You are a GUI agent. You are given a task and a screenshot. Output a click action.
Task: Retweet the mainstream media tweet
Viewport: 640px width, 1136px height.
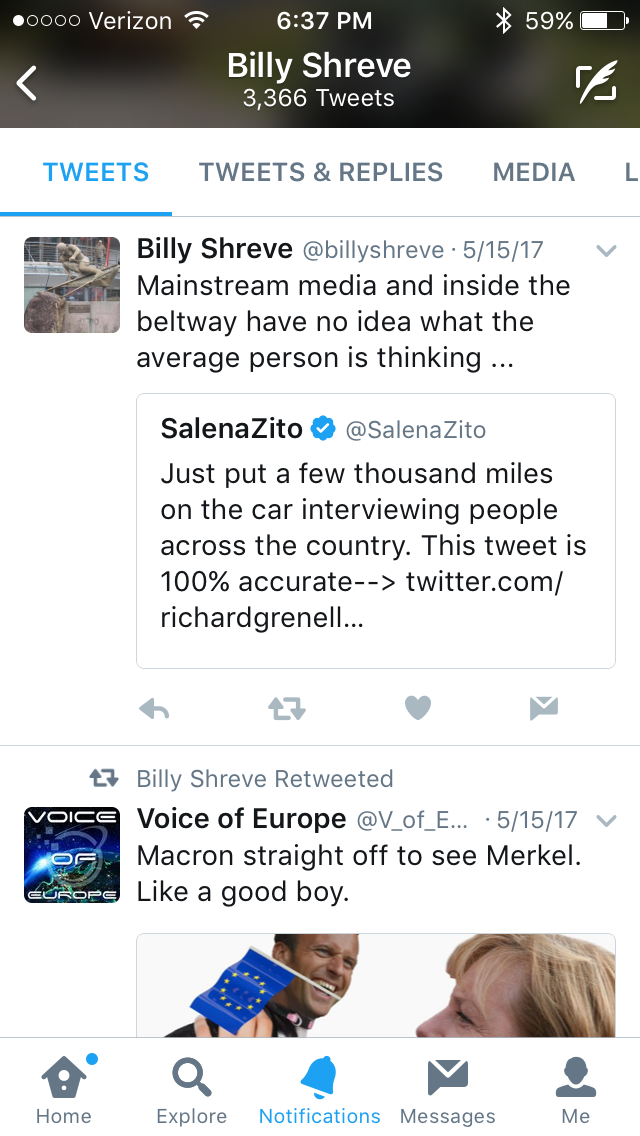(x=287, y=709)
